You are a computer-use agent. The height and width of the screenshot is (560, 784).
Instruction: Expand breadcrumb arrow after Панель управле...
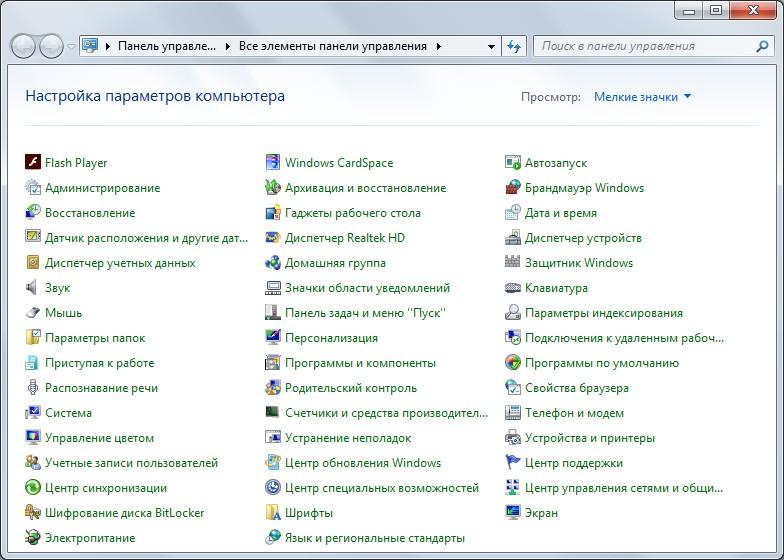click(x=228, y=46)
